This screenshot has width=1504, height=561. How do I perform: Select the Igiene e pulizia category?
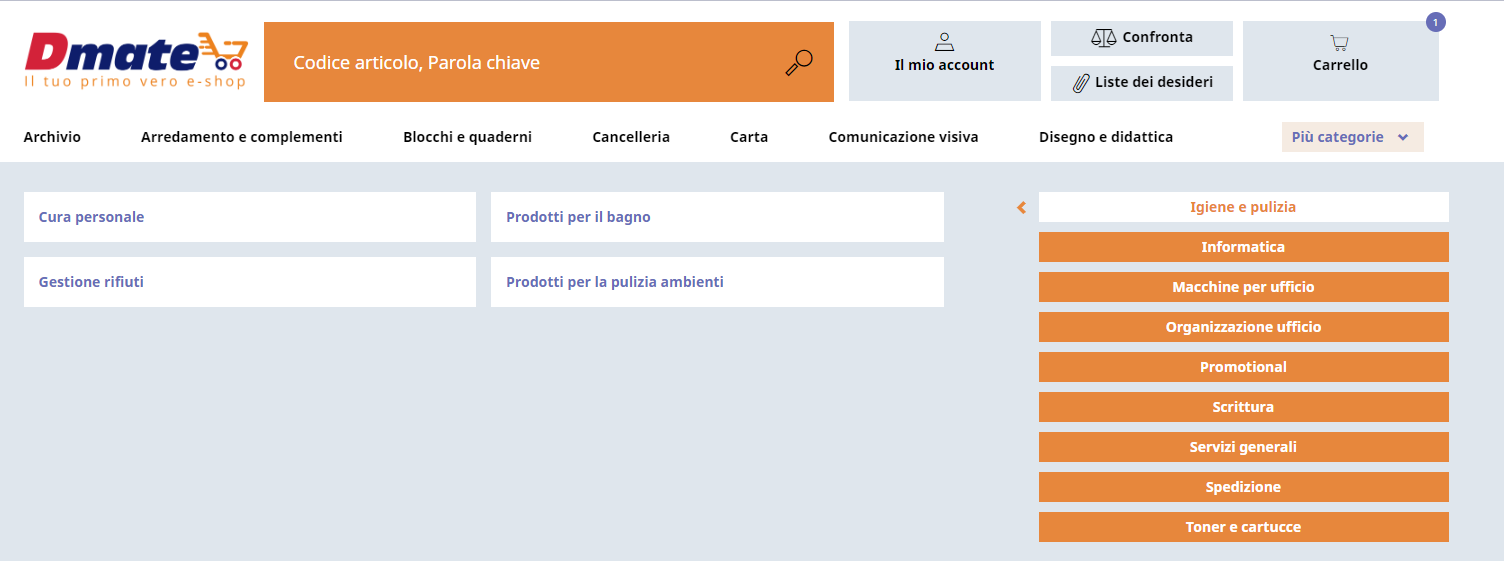point(1243,207)
